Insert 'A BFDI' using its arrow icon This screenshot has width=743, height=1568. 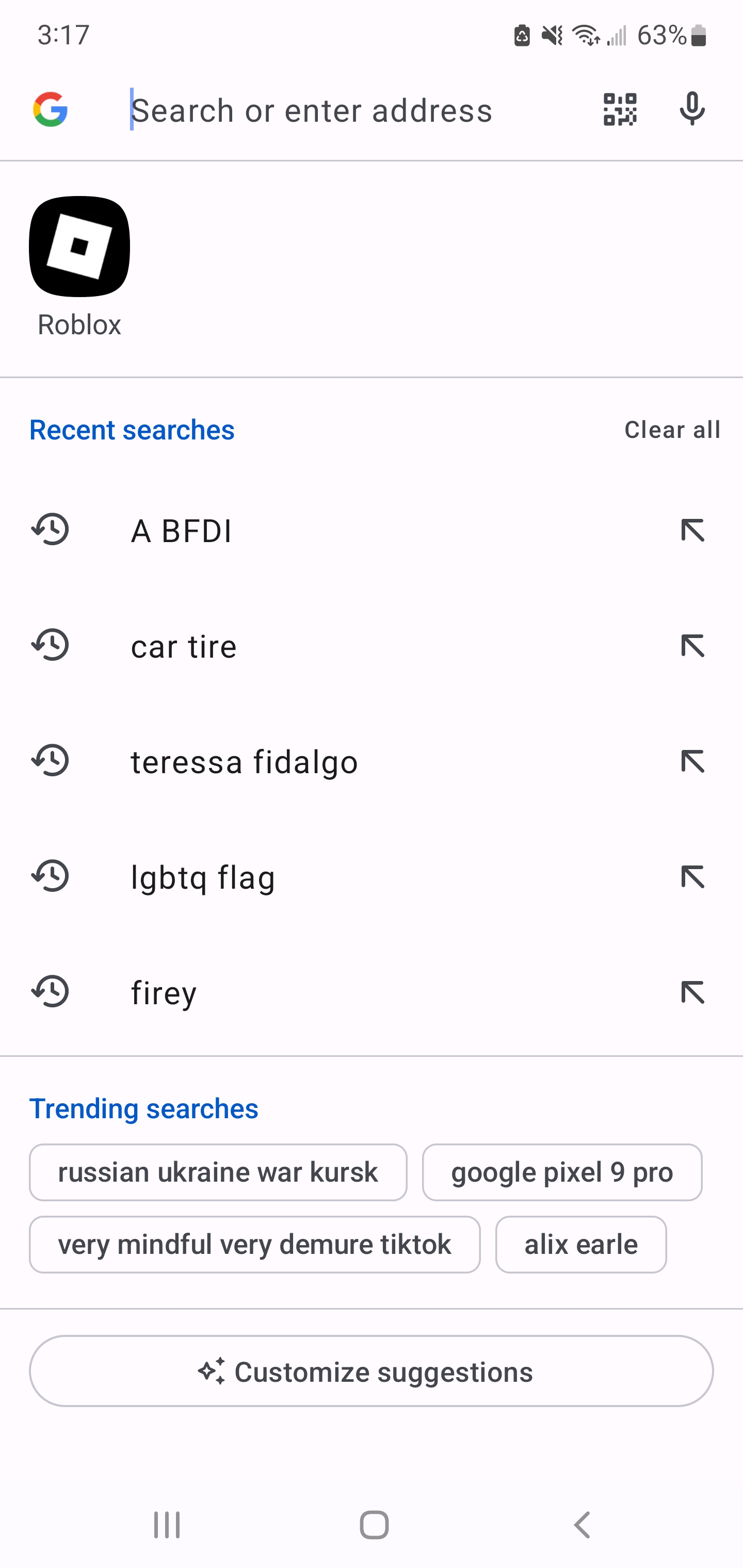tap(692, 530)
